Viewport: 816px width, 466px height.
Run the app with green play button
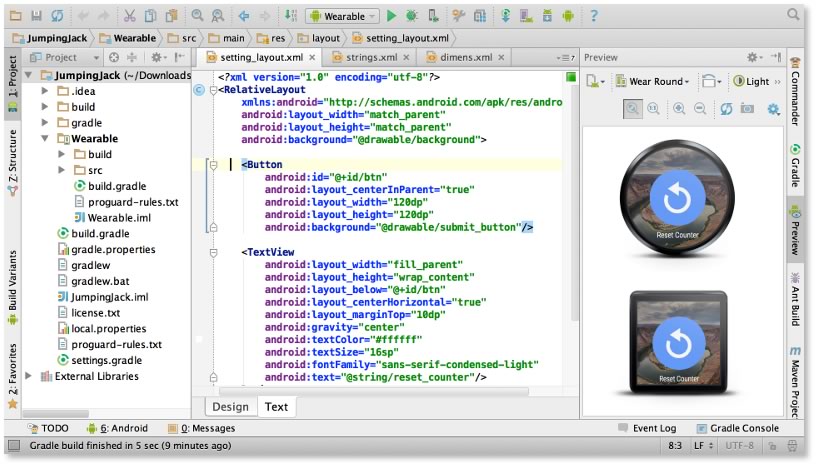391,16
